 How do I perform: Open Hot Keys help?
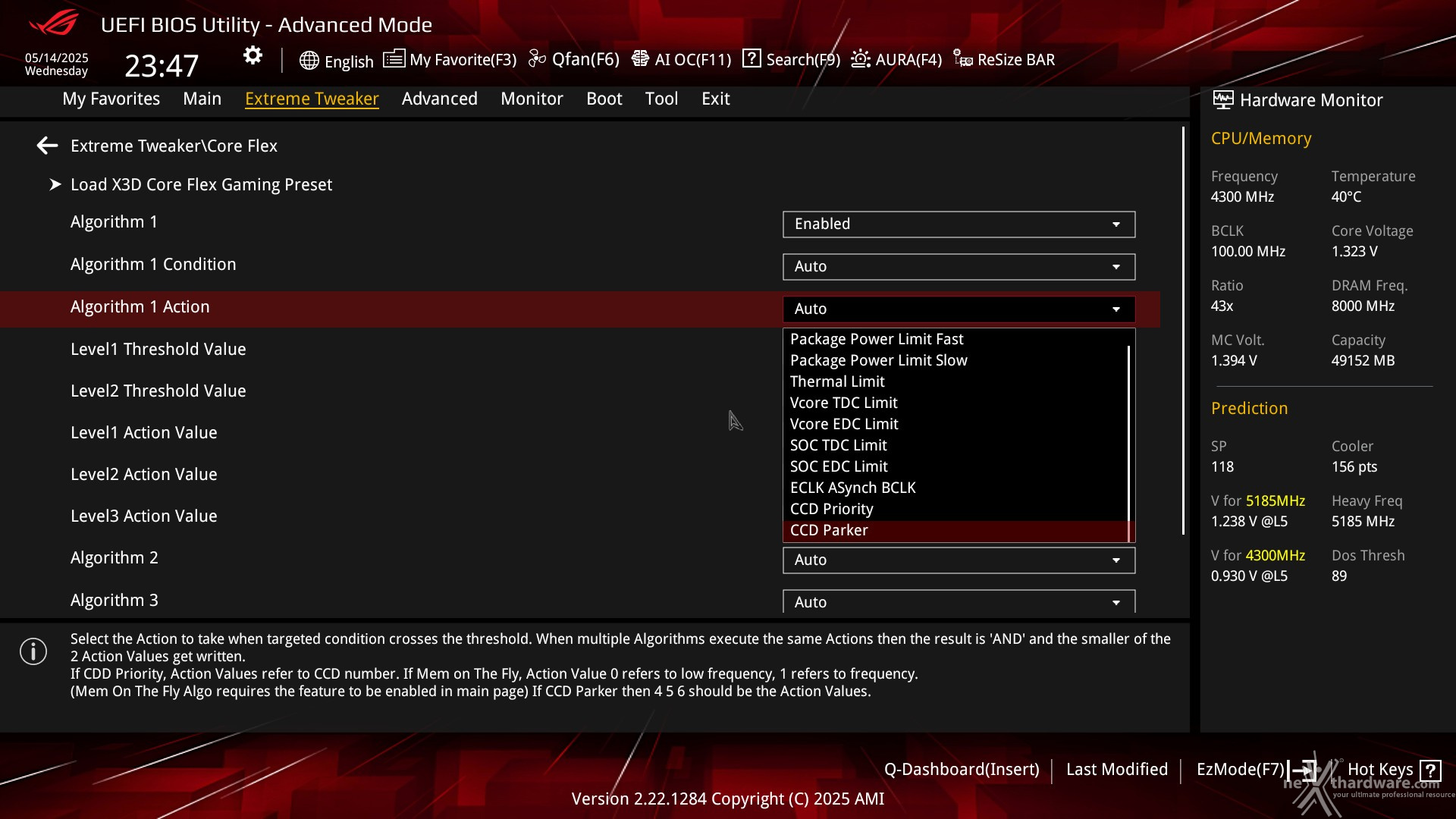pyautogui.click(x=1380, y=770)
